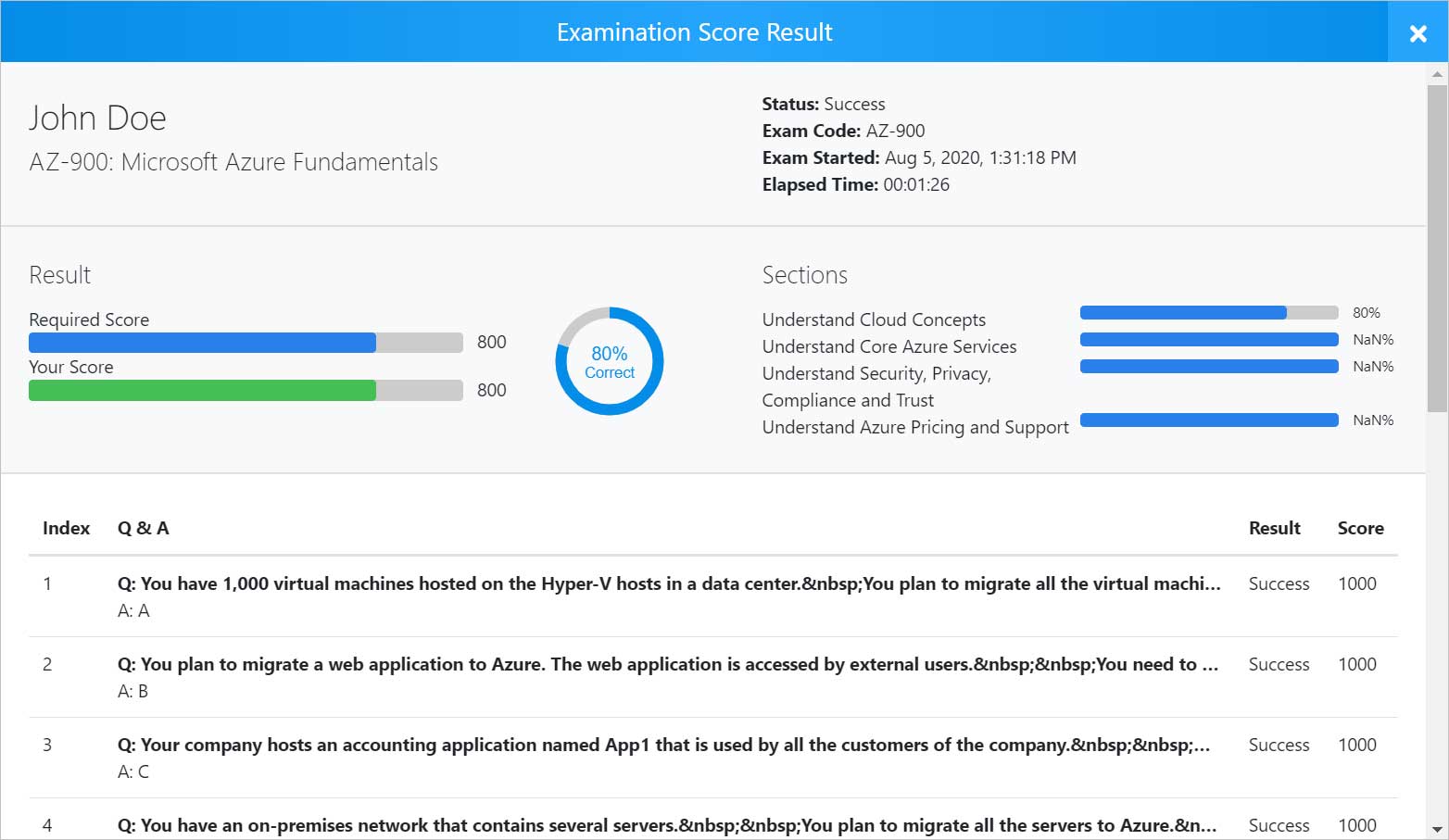Close the Examination Score Result dialog
1449x840 pixels.
1417,33
